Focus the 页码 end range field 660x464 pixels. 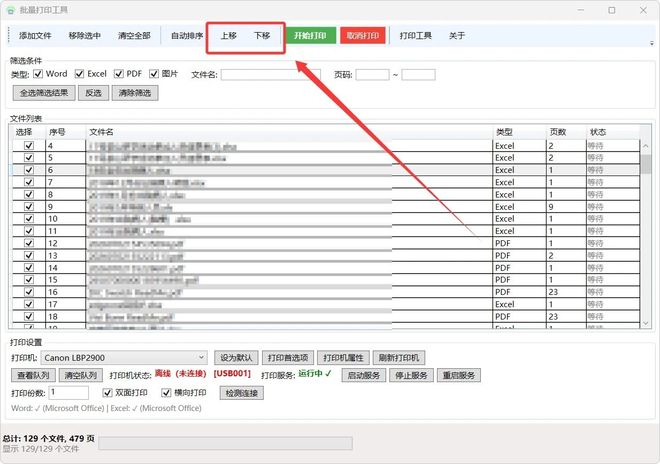tap(418, 75)
